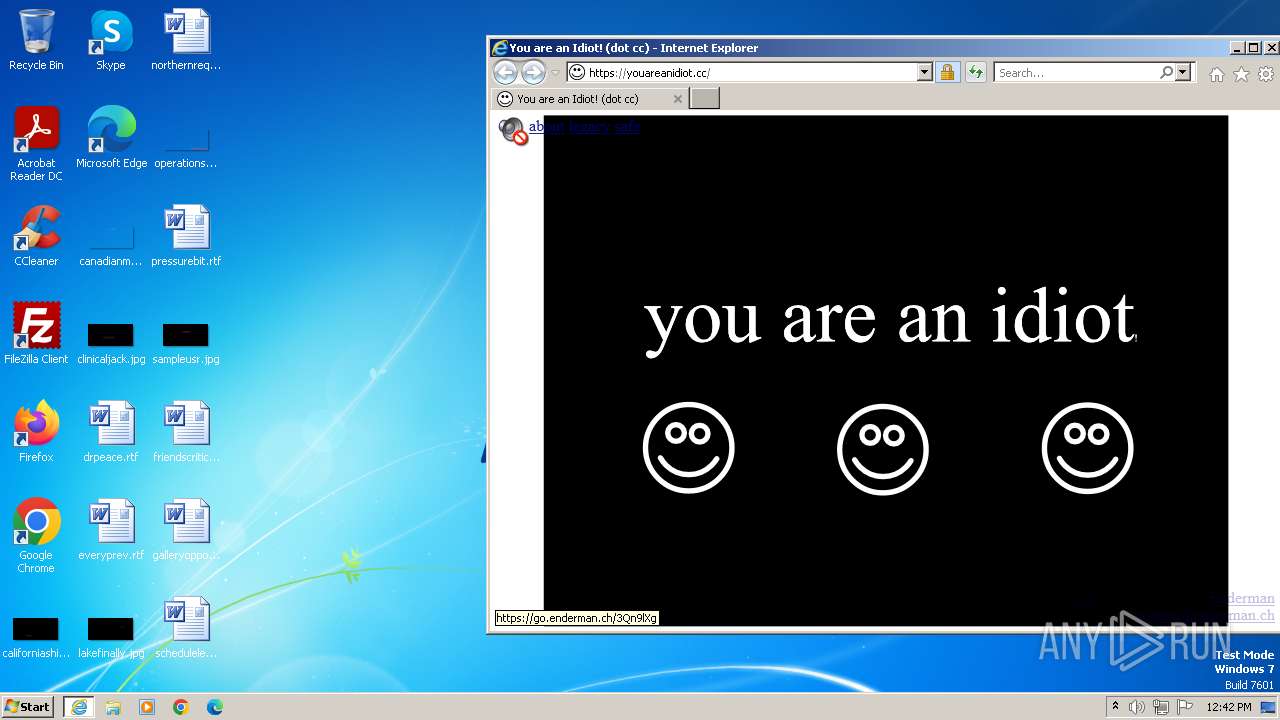Minimize the Internet Explorer window
The image size is (1280, 720).
tap(1238, 47)
